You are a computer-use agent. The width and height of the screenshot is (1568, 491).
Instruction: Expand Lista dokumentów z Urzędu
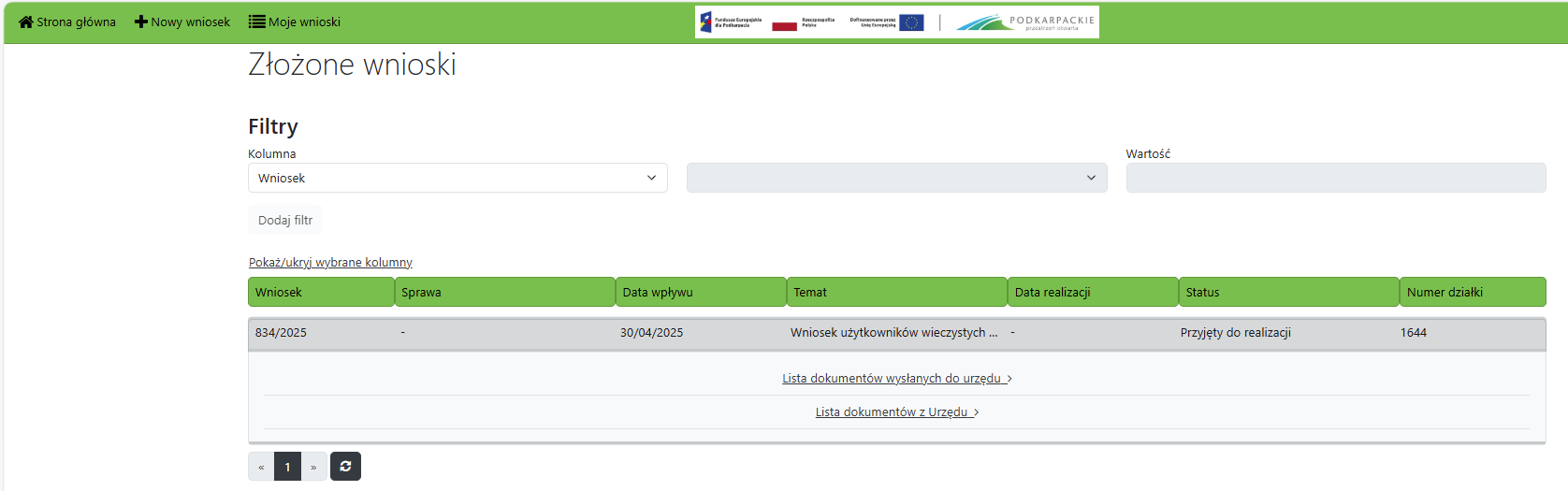pos(896,412)
